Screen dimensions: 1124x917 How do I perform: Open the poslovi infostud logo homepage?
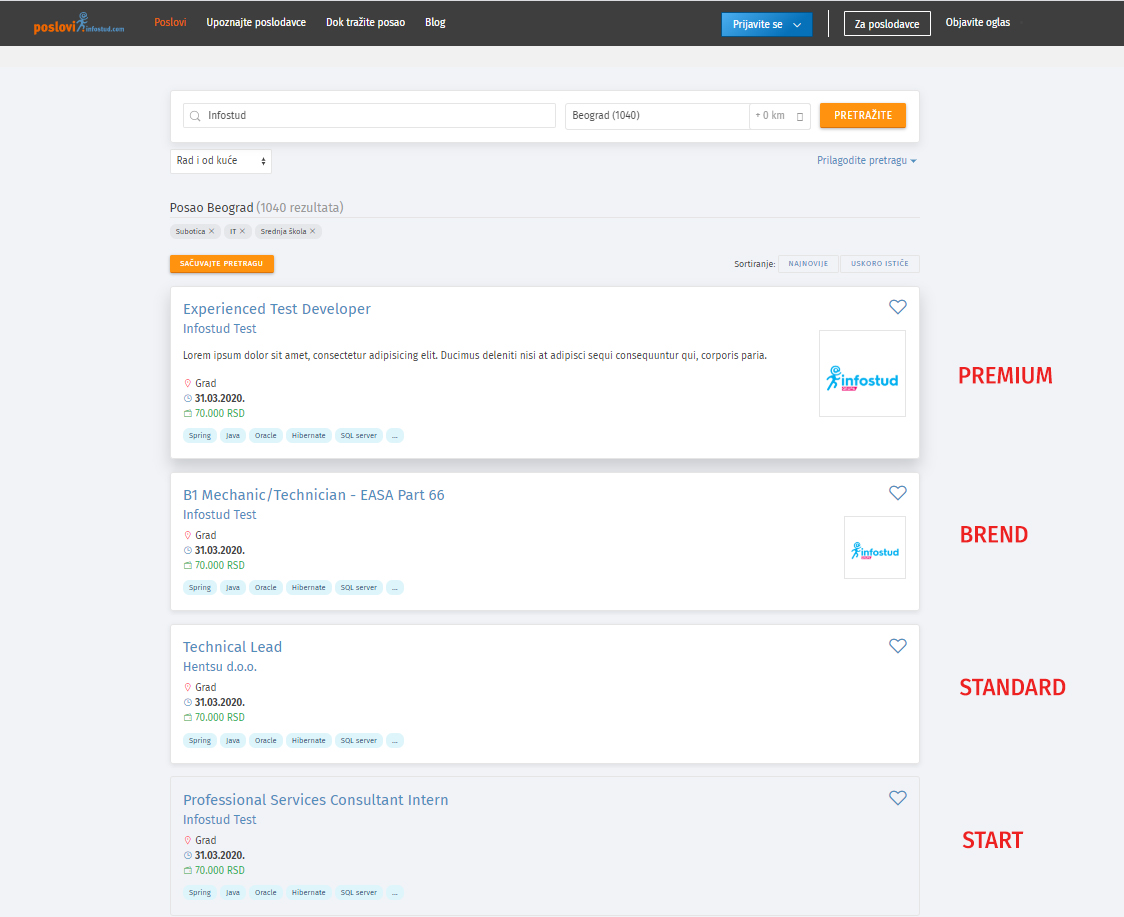coord(79,24)
